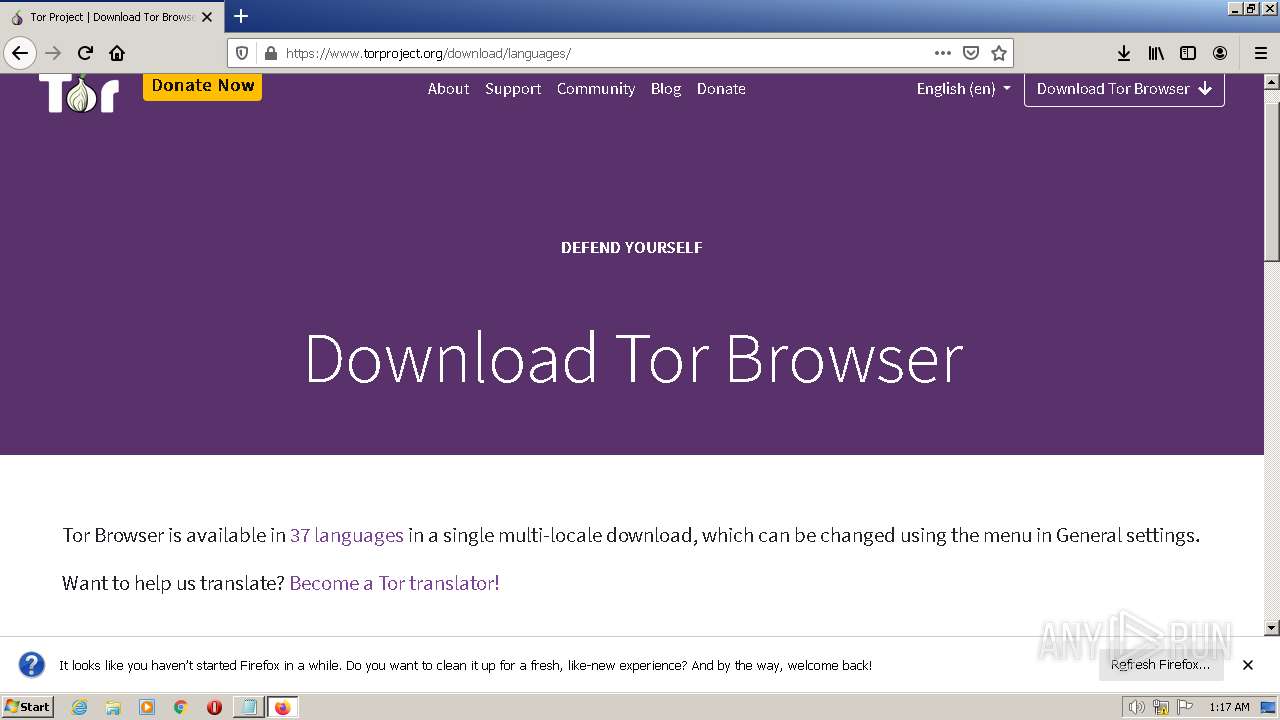Select the Firefox taskbar button

pos(282,707)
